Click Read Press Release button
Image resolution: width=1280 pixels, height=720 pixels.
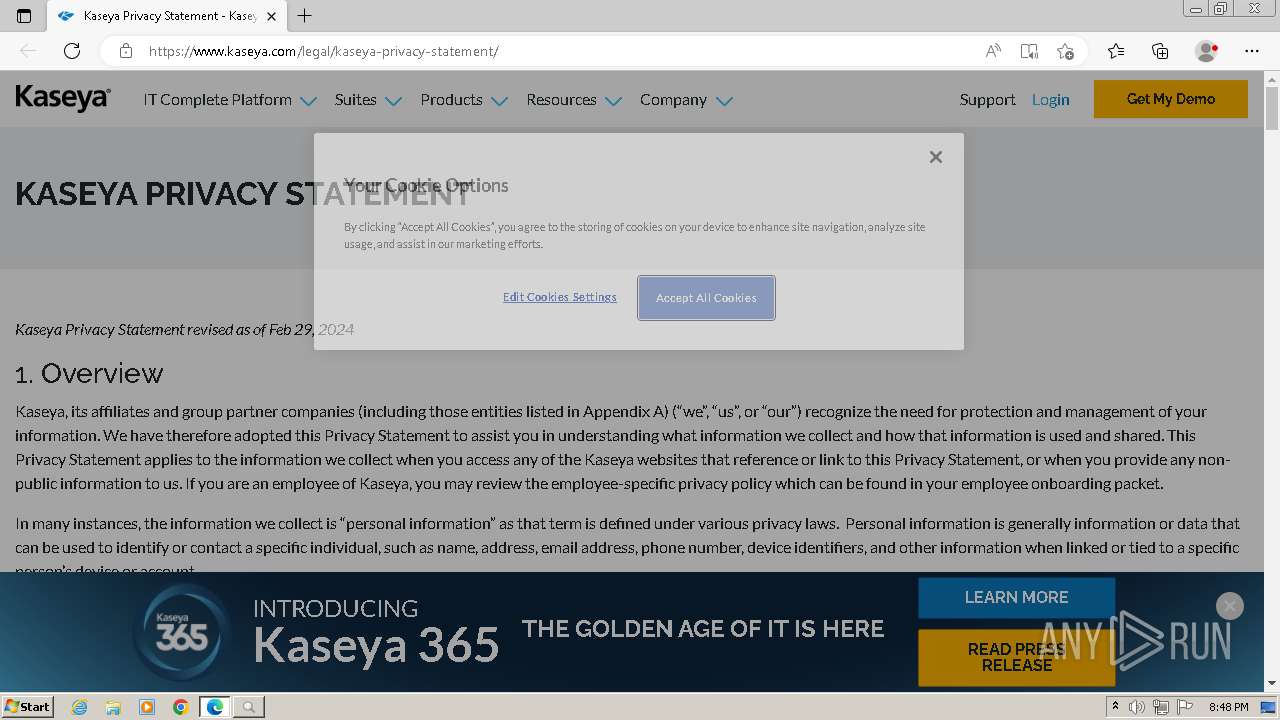pos(1016,657)
